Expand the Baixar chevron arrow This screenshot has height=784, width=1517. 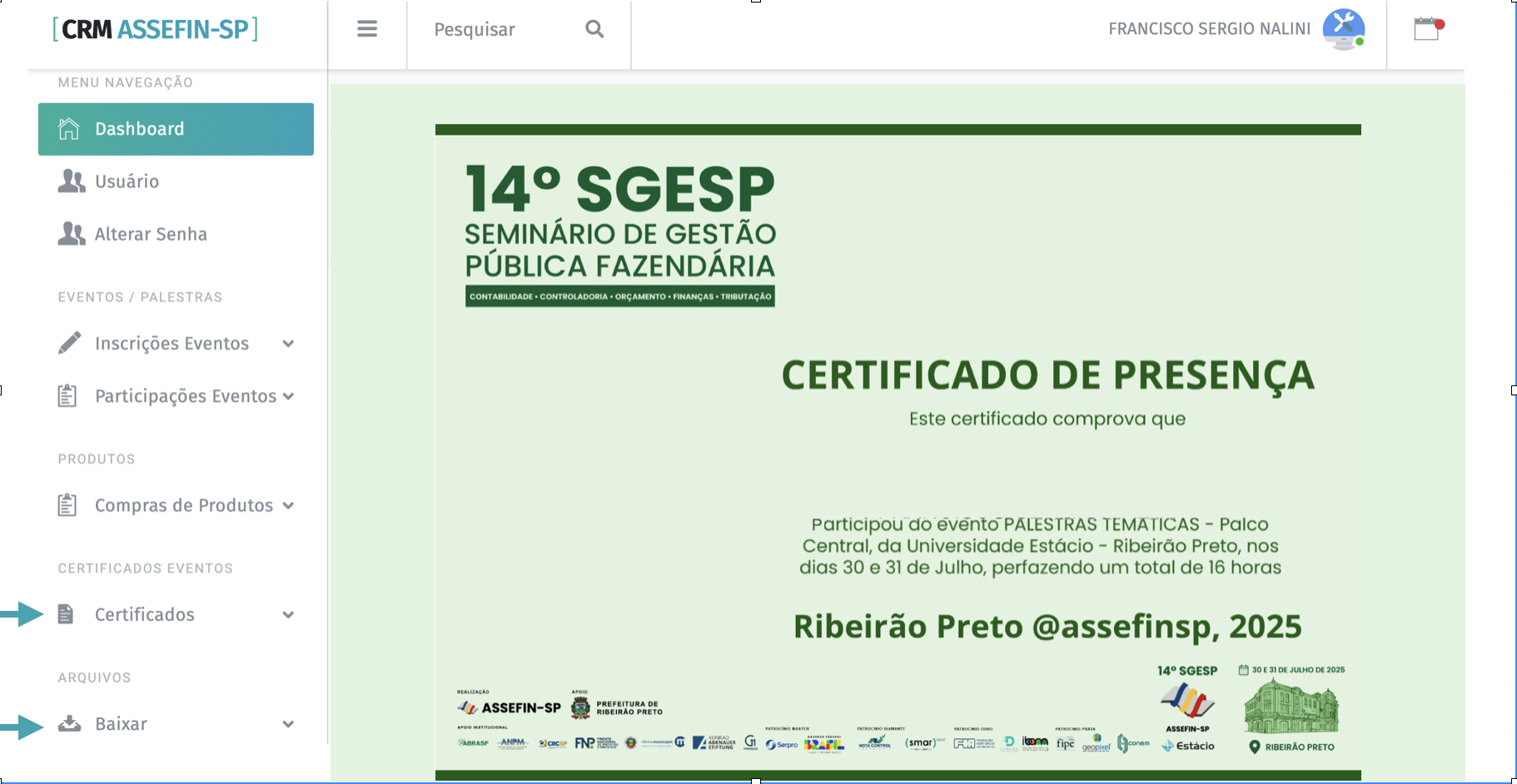click(288, 724)
